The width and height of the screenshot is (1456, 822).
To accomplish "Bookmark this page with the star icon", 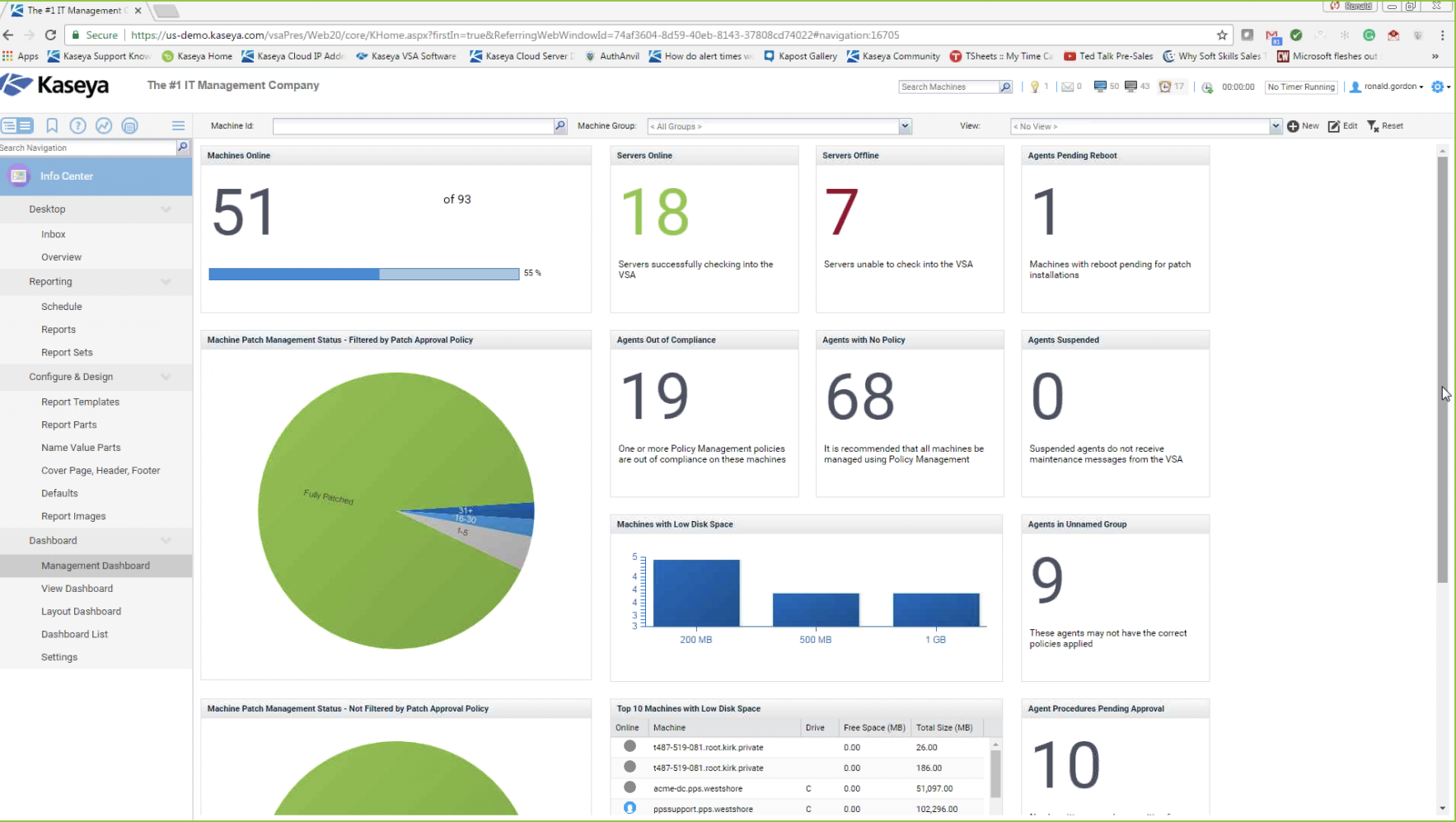I will [x=1222, y=35].
